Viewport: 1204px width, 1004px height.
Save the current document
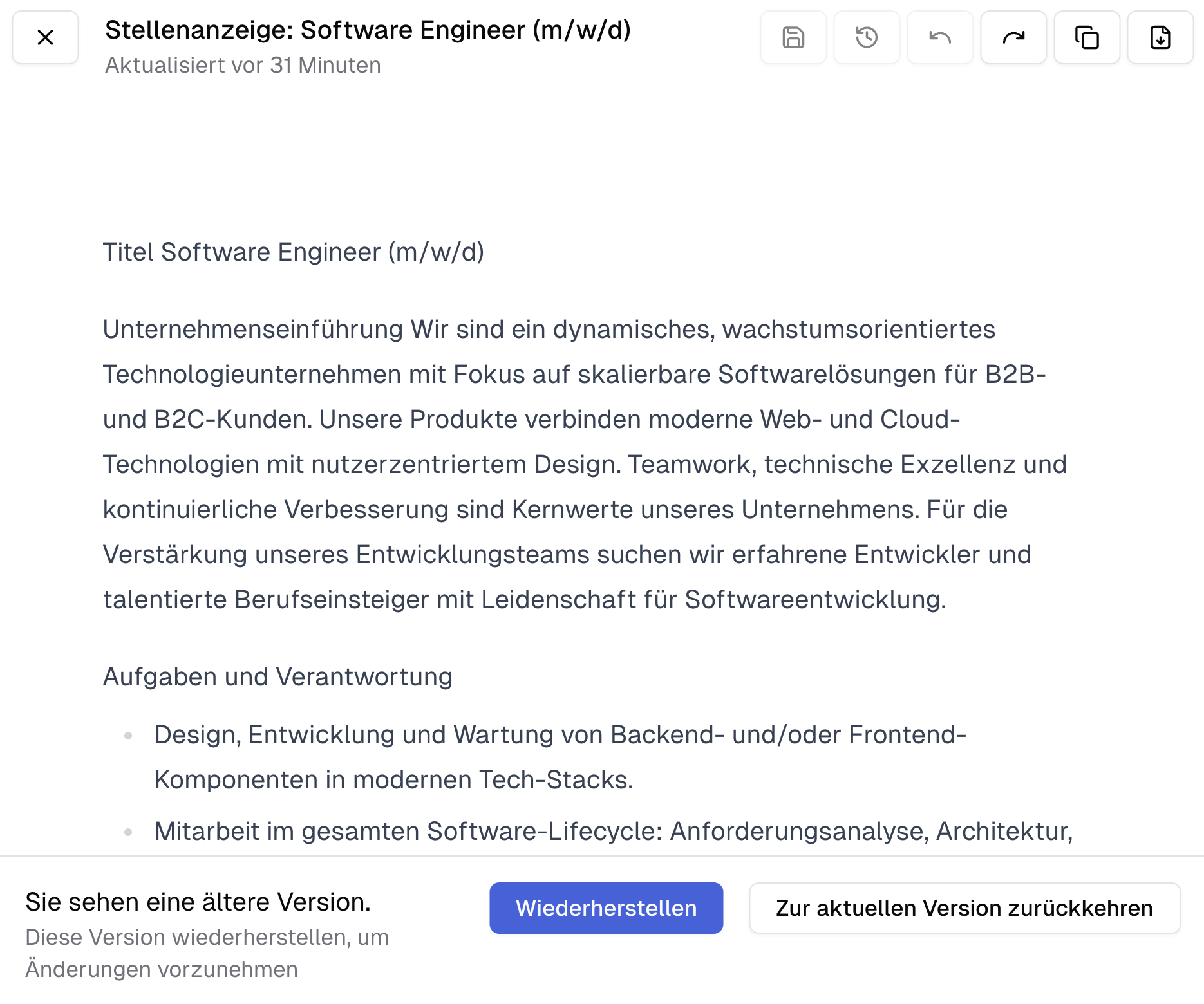tap(793, 37)
